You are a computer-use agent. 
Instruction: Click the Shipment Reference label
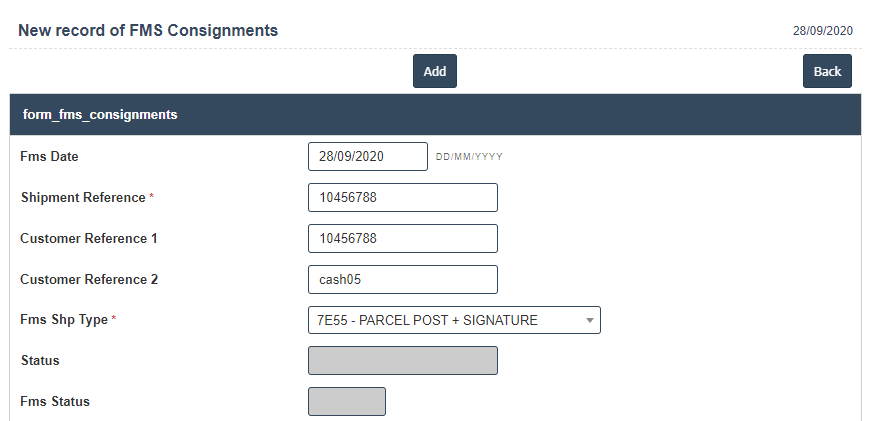pyautogui.click(x=83, y=198)
